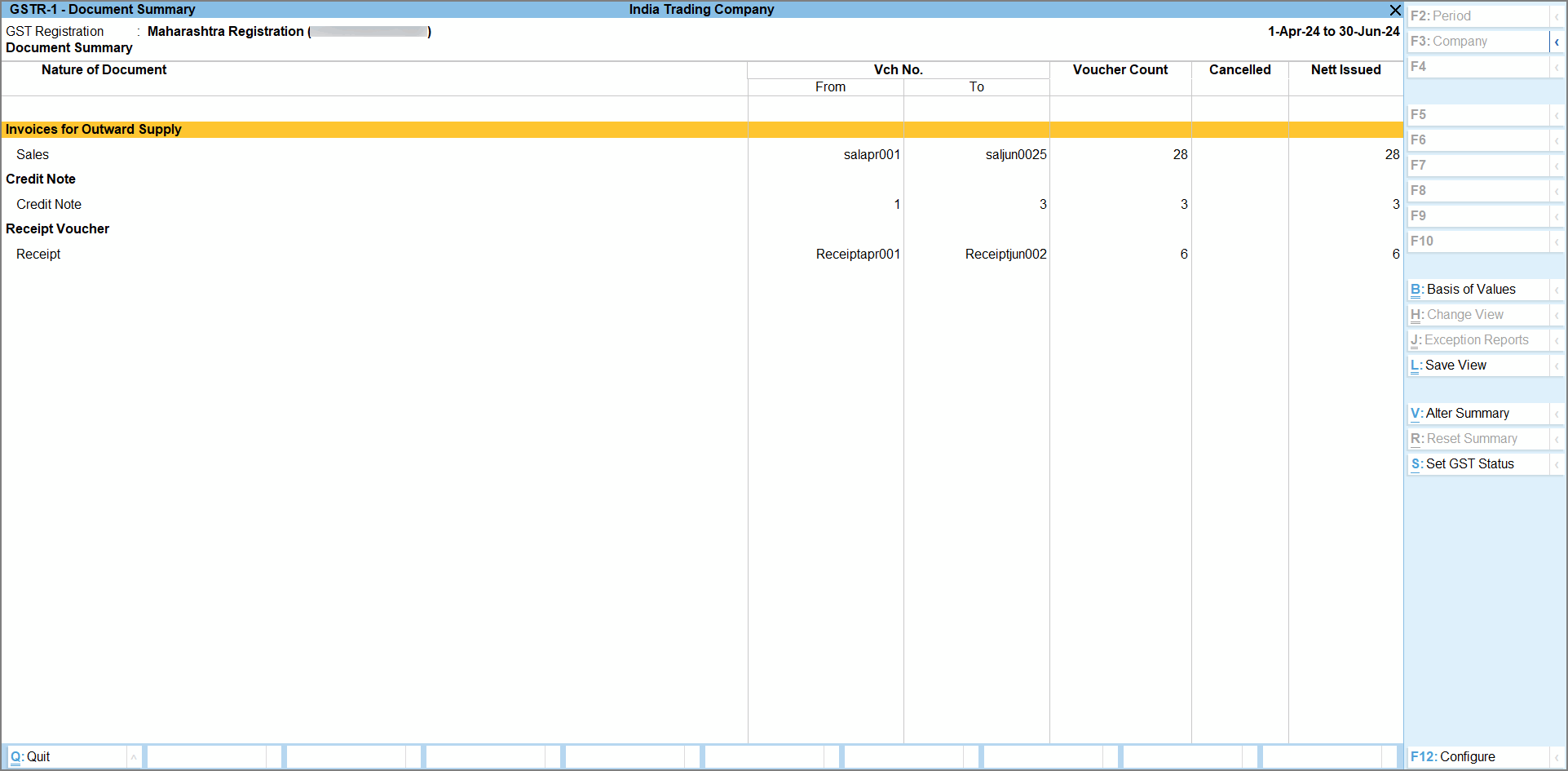The height and width of the screenshot is (771, 1568).
Task: Click the chevron beside Save View
Action: [1557, 366]
